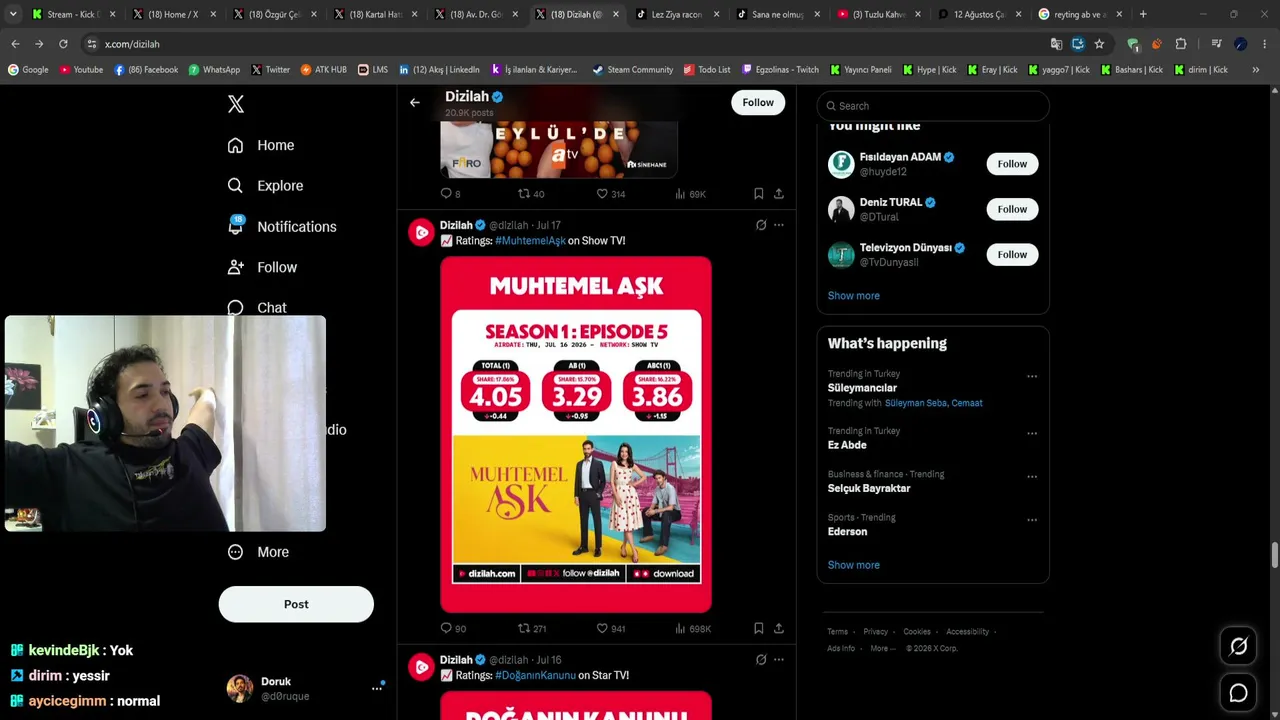The image size is (1280, 720).
Task: Repost the Muhtemel Aşk ratings post
Action: (x=523, y=628)
